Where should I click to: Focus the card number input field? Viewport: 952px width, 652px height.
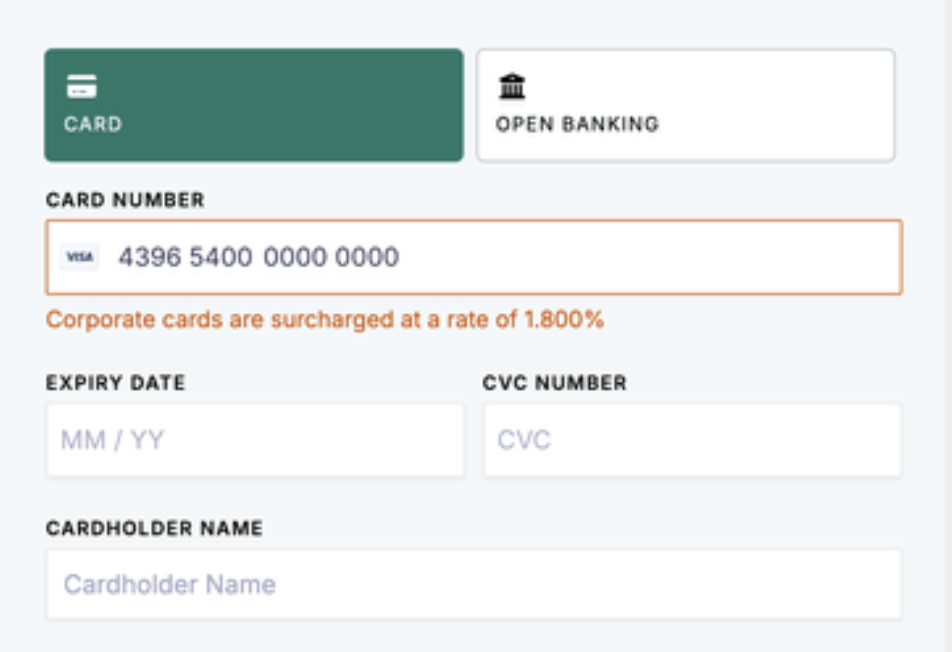pyautogui.click(x=474, y=257)
